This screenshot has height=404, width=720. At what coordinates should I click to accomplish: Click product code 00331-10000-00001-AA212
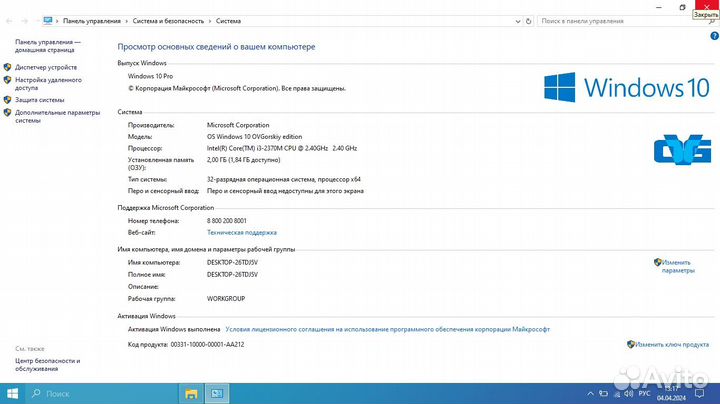[207, 344]
